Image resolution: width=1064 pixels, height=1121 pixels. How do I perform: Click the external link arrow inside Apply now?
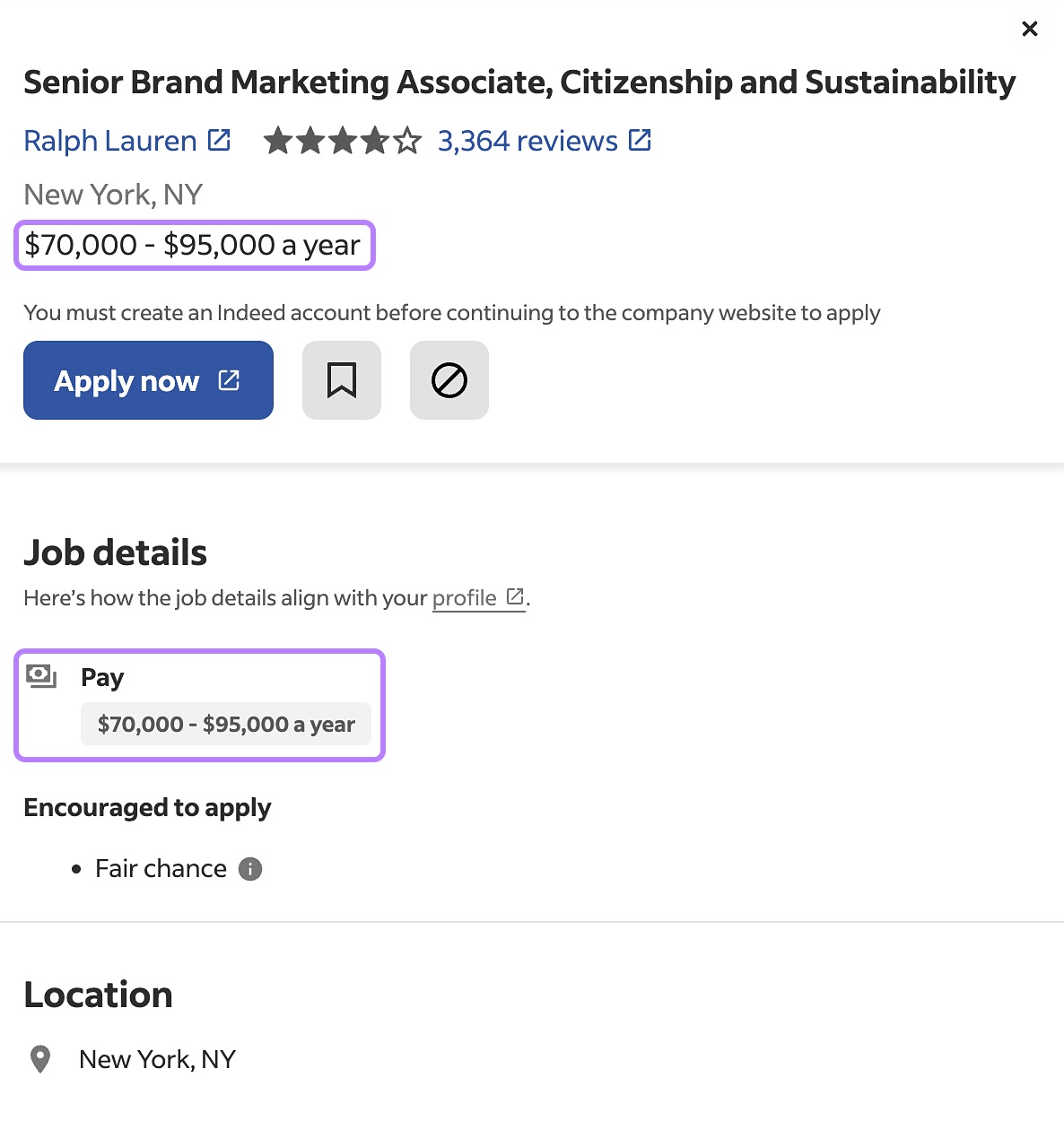pos(229,380)
